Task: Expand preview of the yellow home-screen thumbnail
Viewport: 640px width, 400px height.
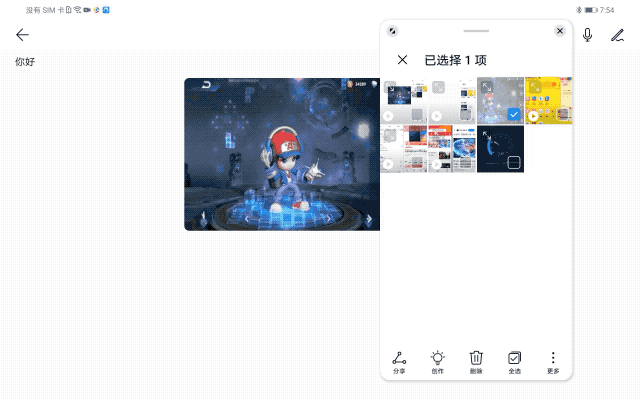Action: (535, 87)
